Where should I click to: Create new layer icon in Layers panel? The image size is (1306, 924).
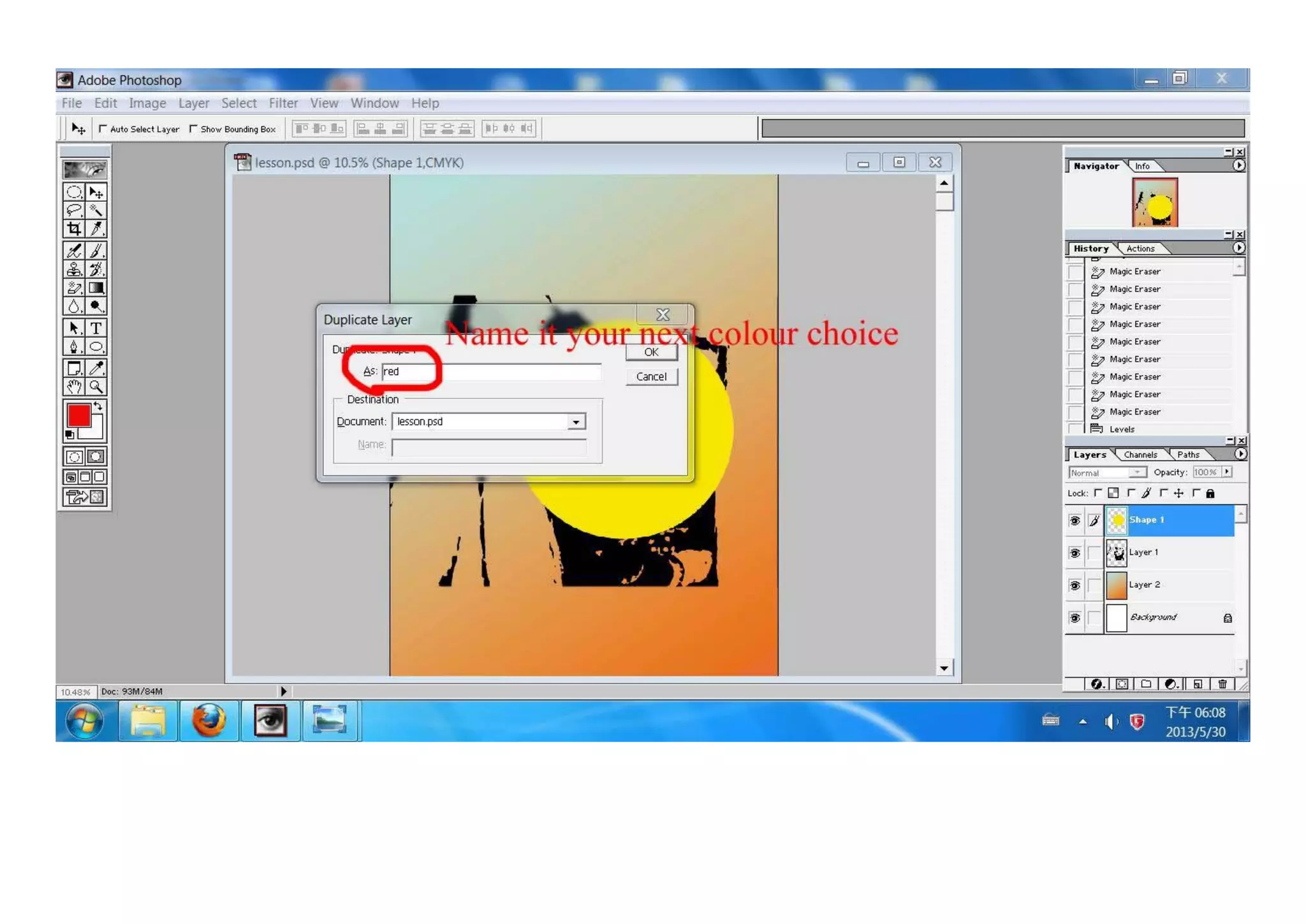pos(1198,684)
